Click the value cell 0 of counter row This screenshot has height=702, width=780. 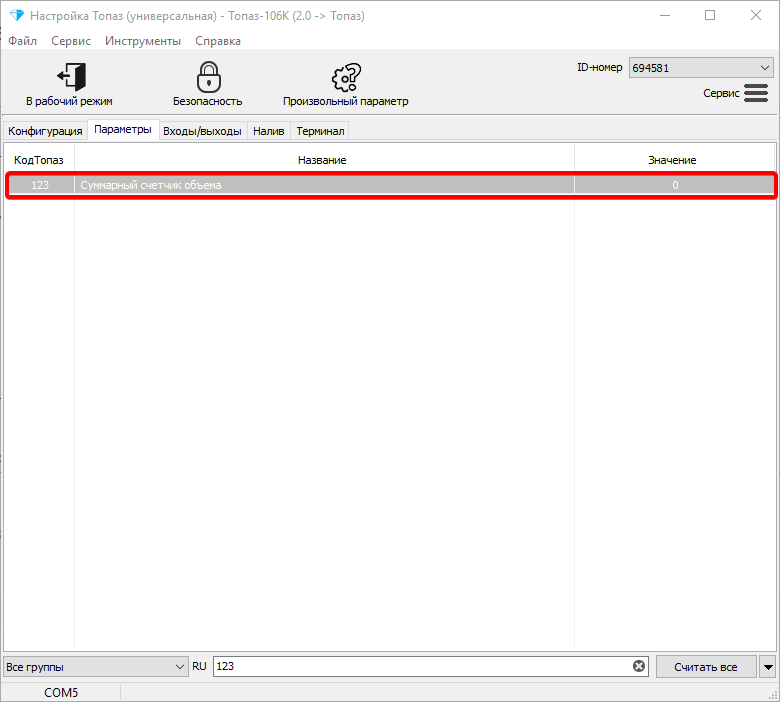pos(675,185)
